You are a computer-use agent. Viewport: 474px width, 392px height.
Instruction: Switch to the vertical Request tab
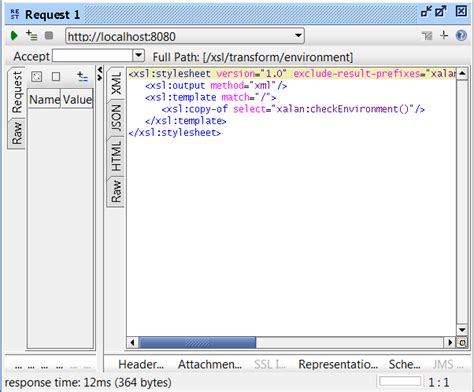(17, 92)
